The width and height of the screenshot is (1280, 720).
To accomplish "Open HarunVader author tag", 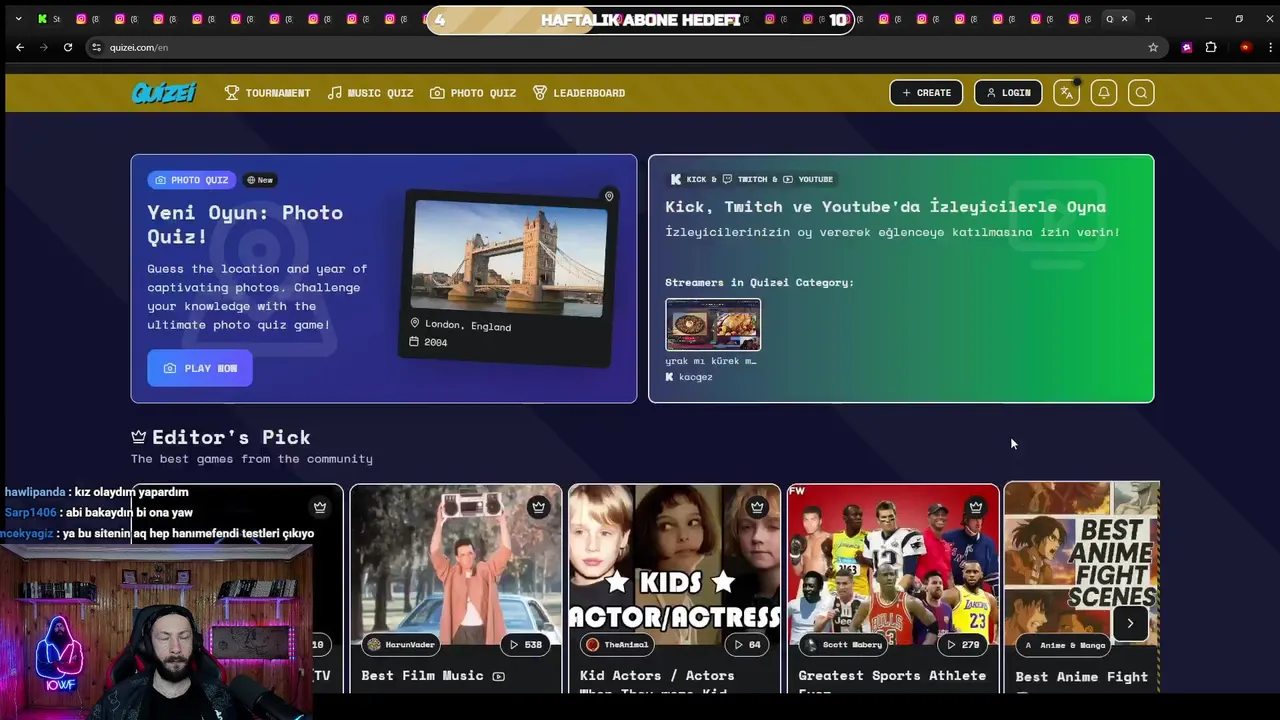I will 401,645.
